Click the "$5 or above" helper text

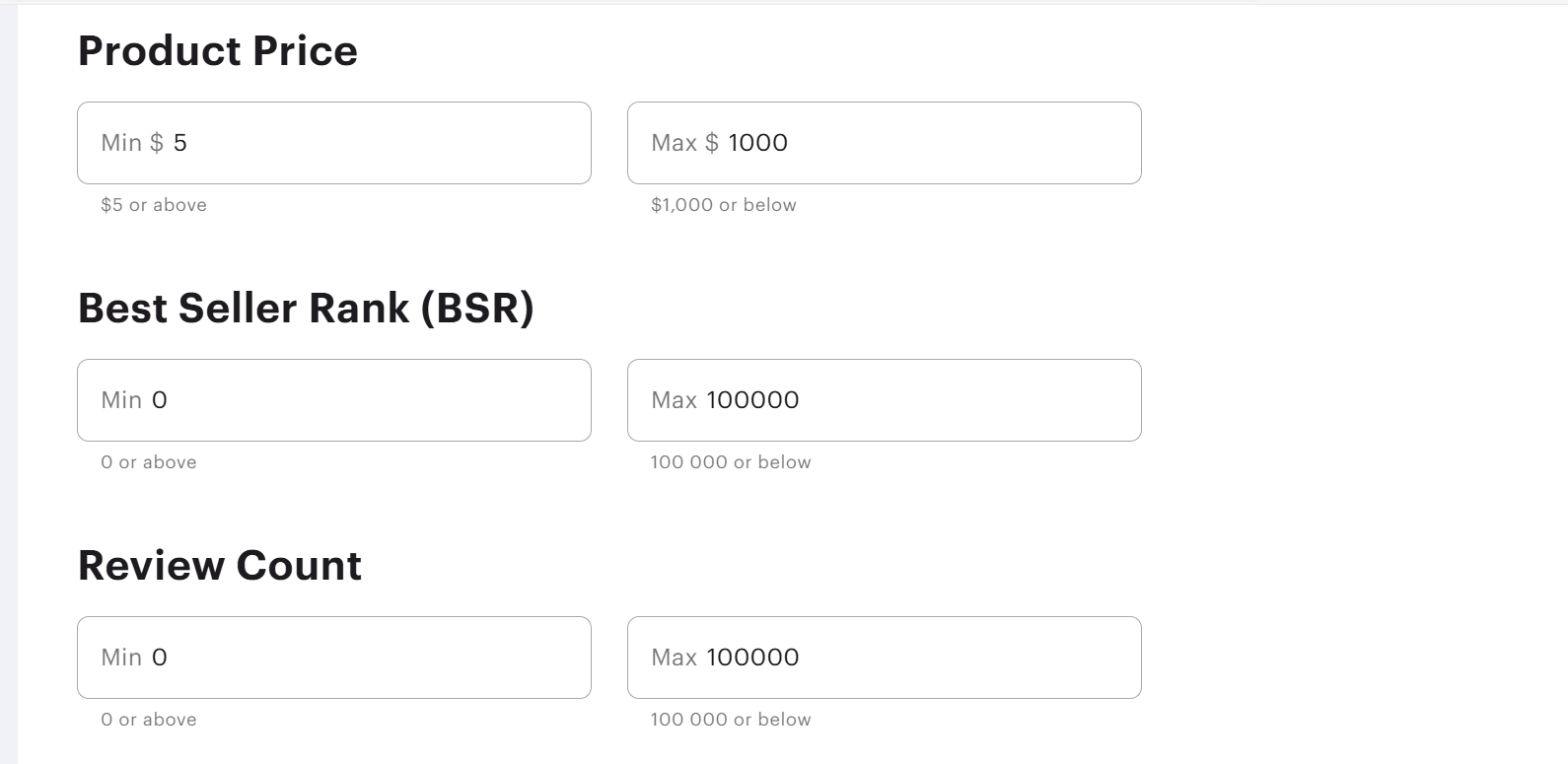(154, 205)
